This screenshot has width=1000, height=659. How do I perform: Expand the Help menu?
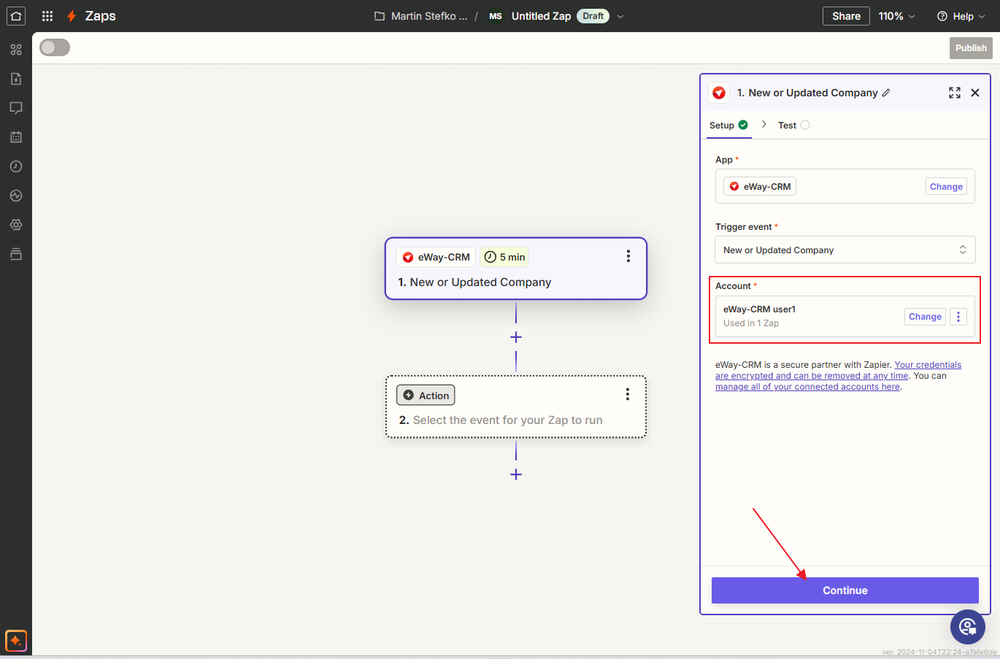pyautogui.click(x=962, y=16)
